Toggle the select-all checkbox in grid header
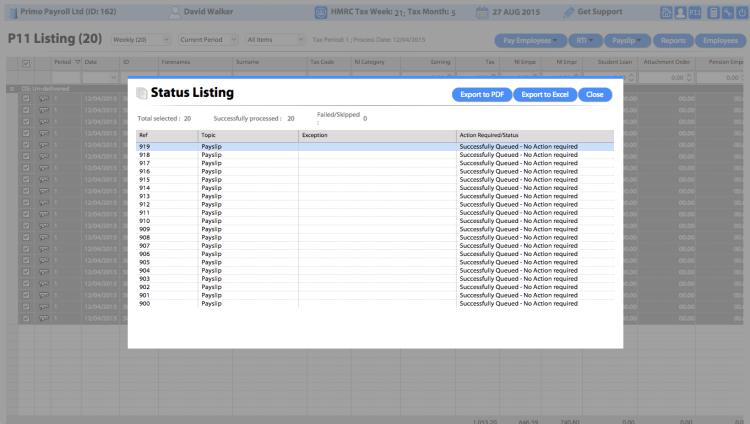The image size is (750, 424). pyautogui.click(x=26, y=63)
